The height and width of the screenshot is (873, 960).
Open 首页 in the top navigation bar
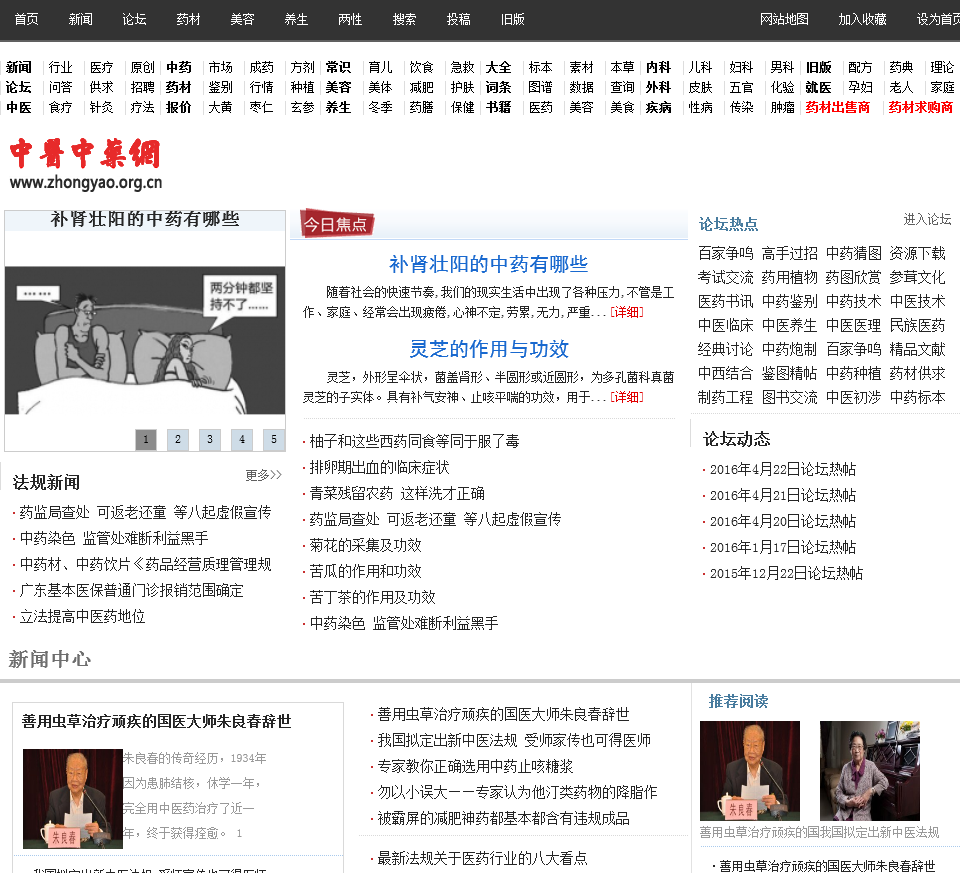(26, 20)
